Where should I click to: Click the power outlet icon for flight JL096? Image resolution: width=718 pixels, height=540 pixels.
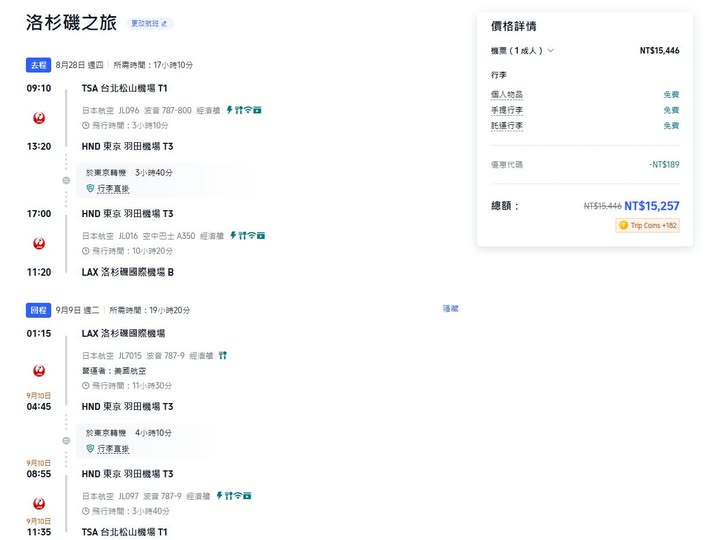pos(229,109)
